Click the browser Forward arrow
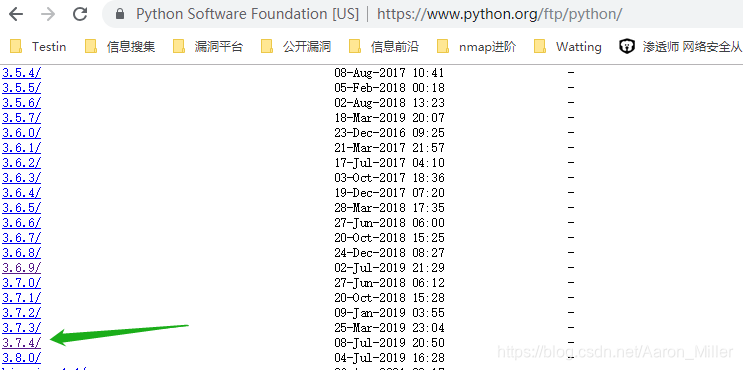 (x=48, y=14)
